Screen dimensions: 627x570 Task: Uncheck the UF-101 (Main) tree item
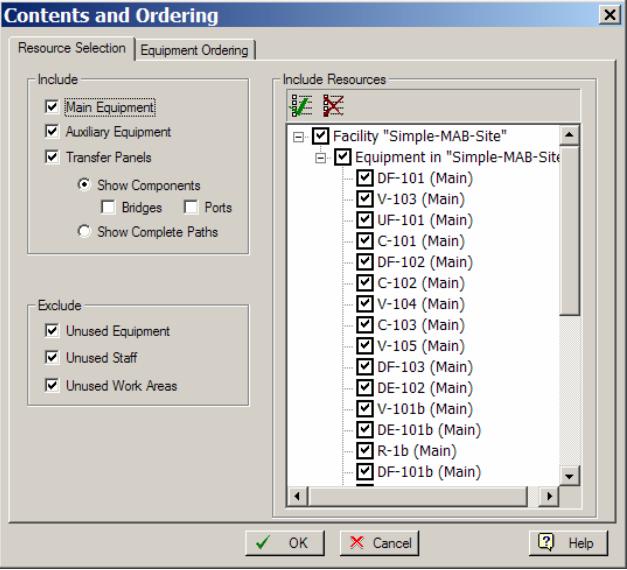click(365, 220)
